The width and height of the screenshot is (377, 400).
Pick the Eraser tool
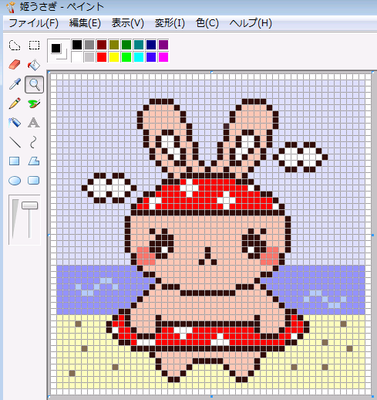pyautogui.click(x=14, y=65)
